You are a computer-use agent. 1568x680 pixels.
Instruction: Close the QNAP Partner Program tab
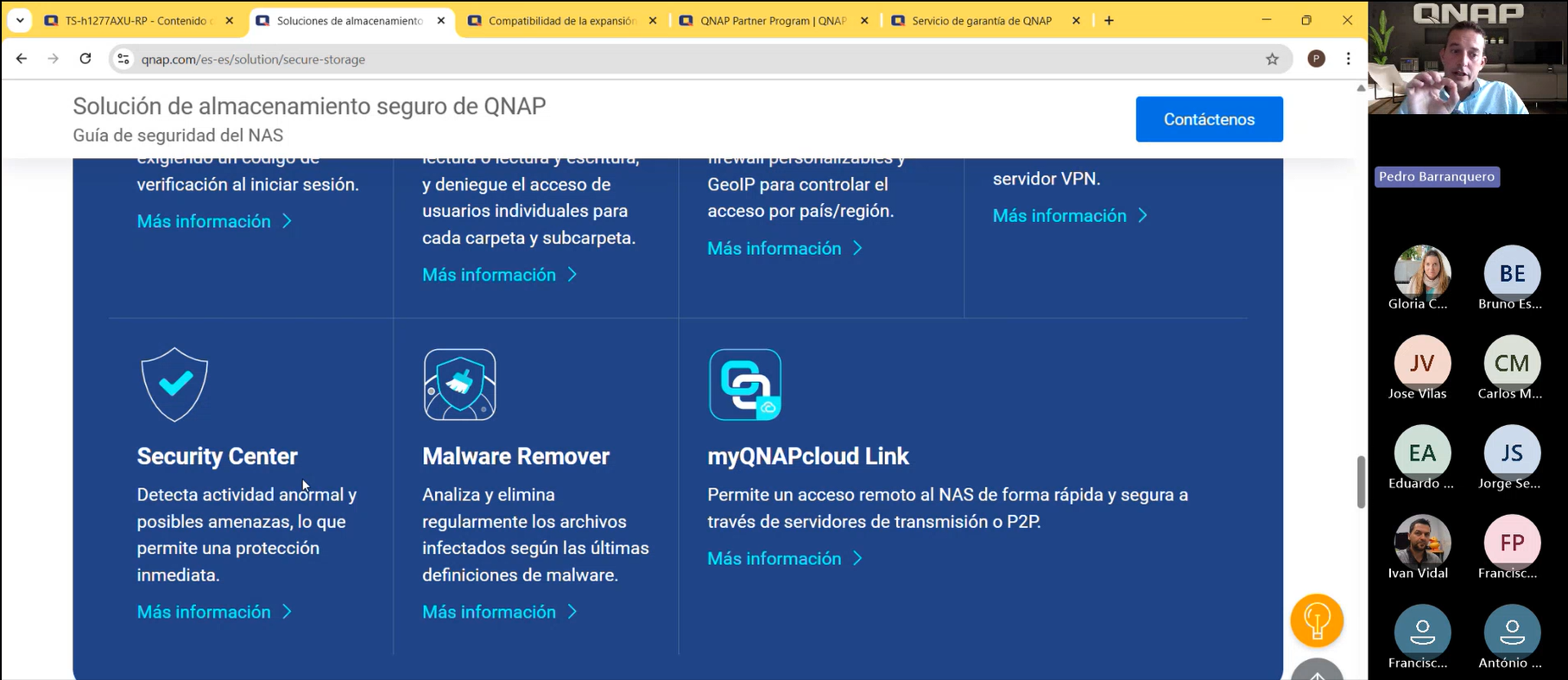864,21
